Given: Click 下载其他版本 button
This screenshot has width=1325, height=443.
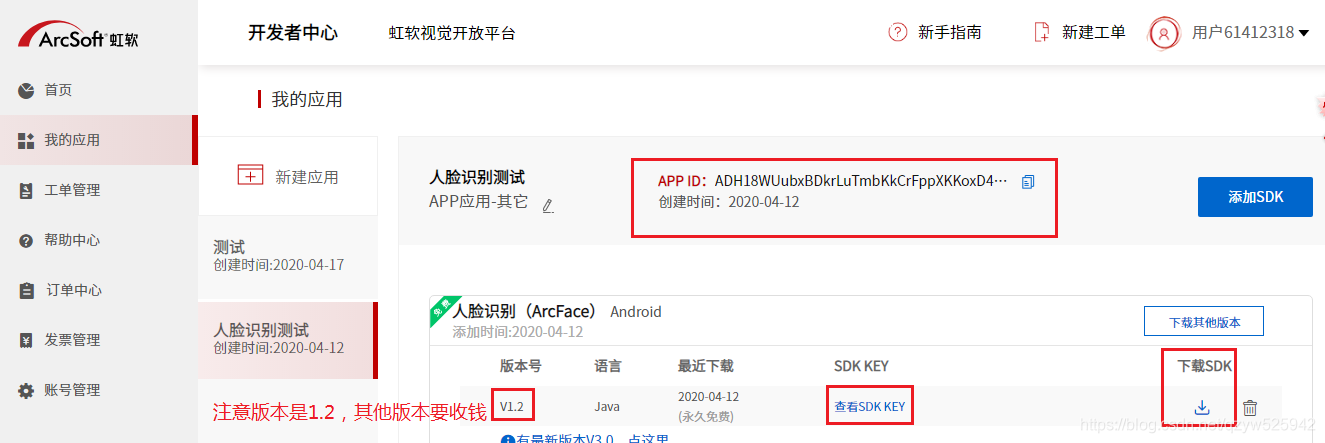Looking at the screenshot, I should (1204, 322).
